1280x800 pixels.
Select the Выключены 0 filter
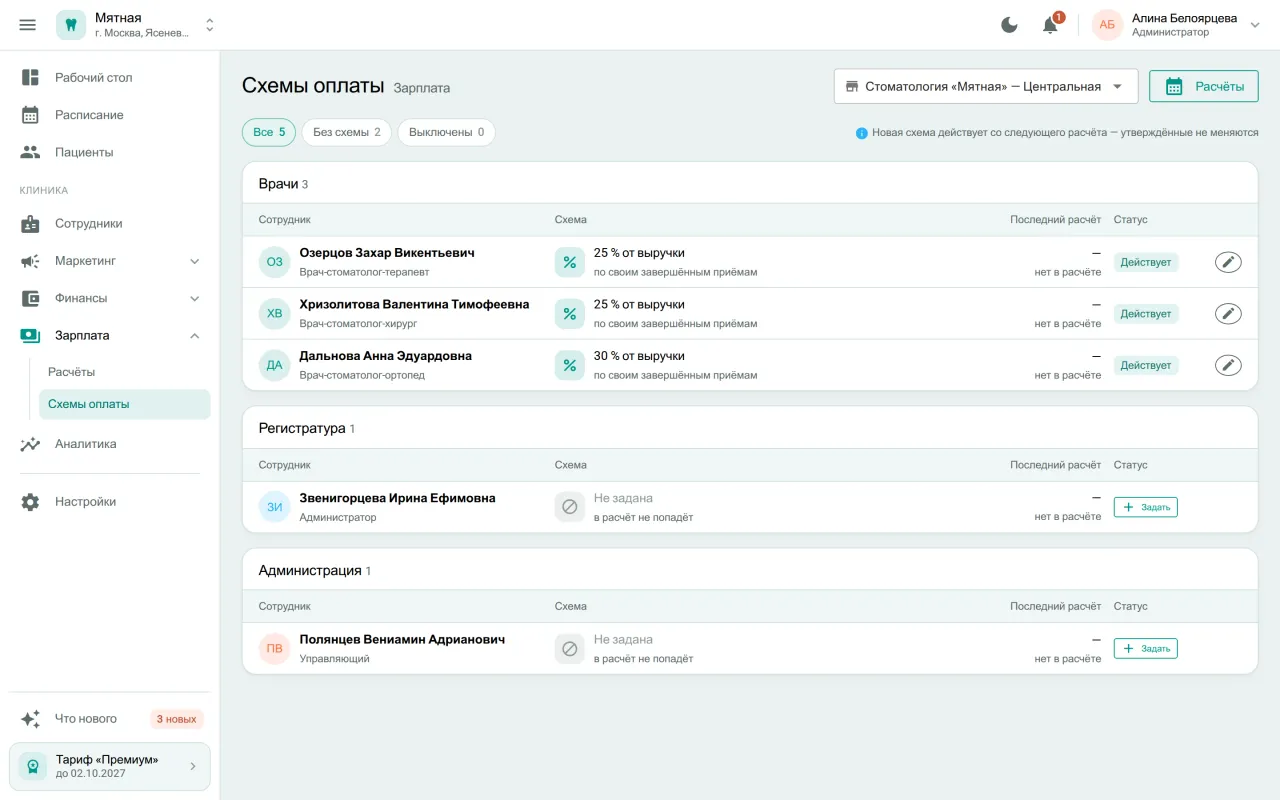[x=446, y=132]
